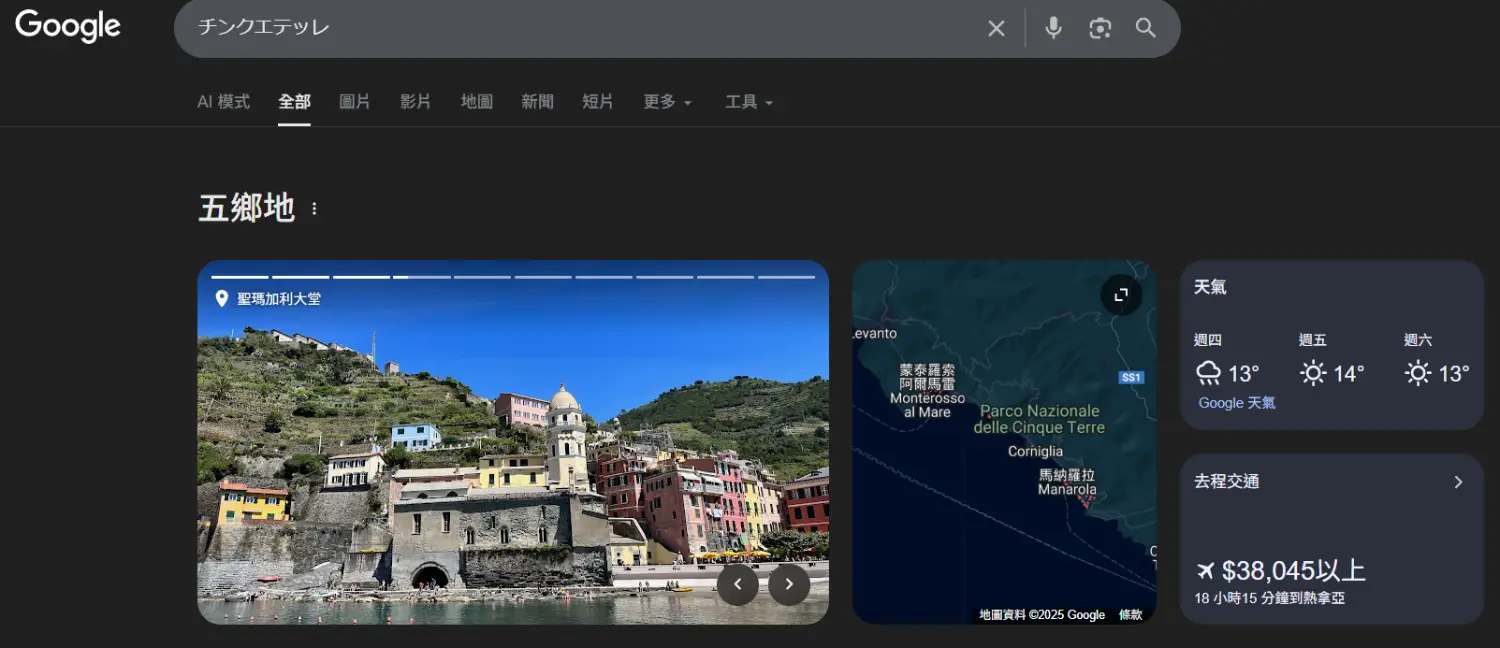Viewport: 1500px width, 648px height.
Task: Click the 條款 link on map
Action: (1130, 615)
